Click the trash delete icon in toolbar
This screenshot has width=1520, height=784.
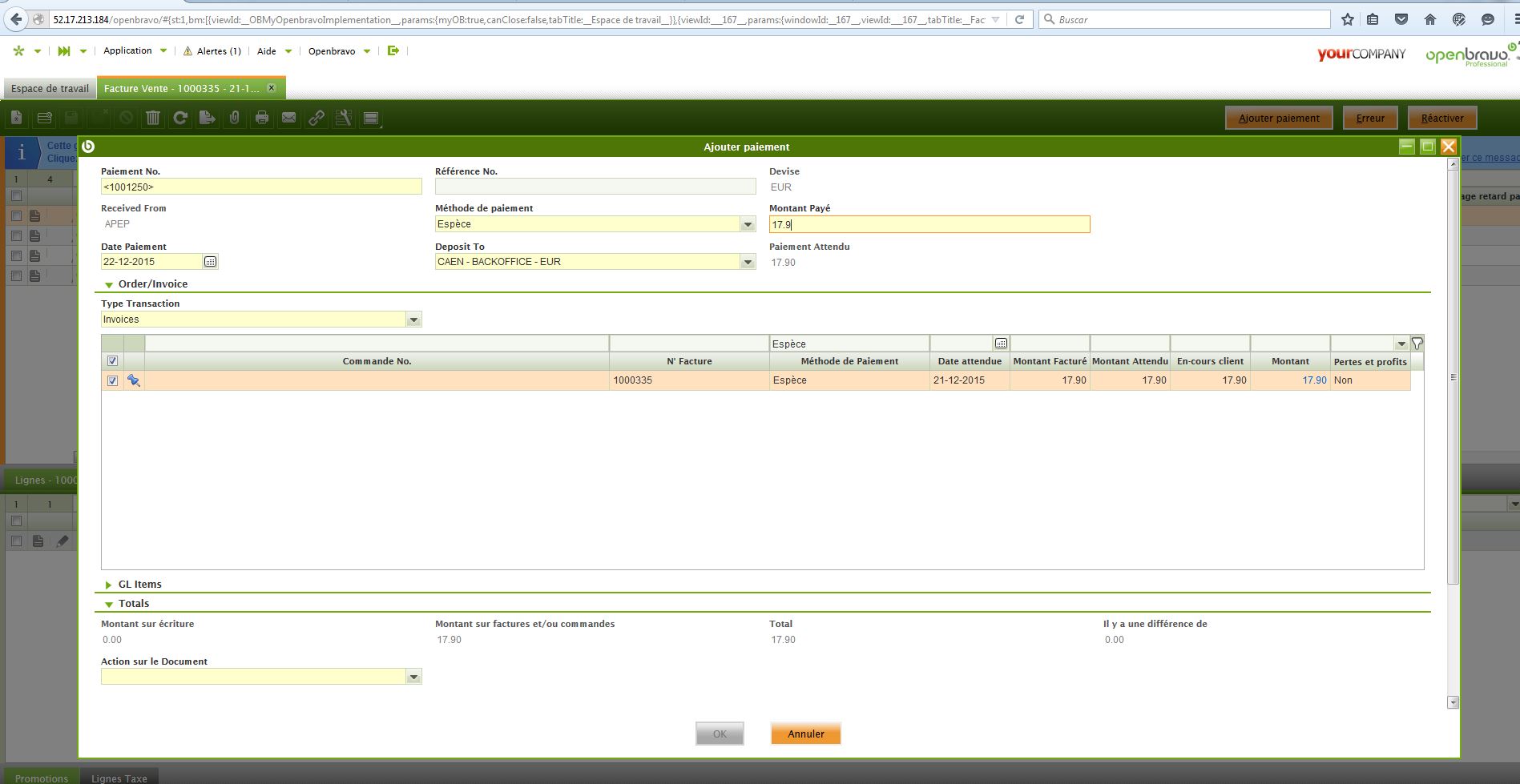click(153, 119)
